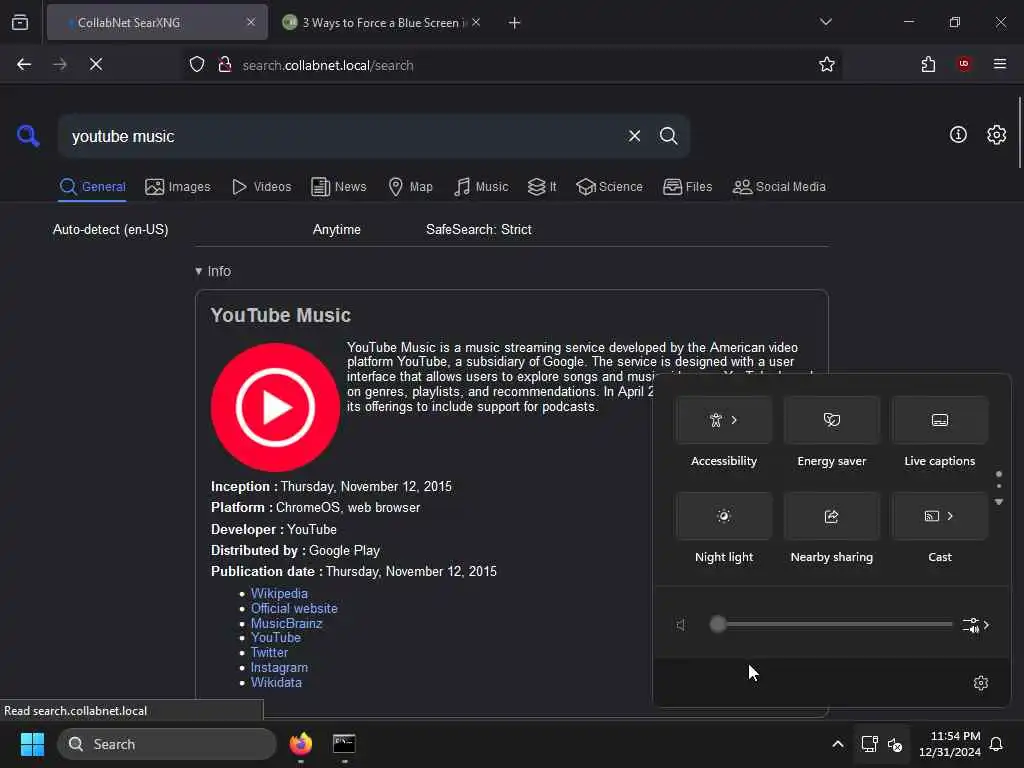Open the sound output selector icon
The image size is (1024, 768).
976,625
